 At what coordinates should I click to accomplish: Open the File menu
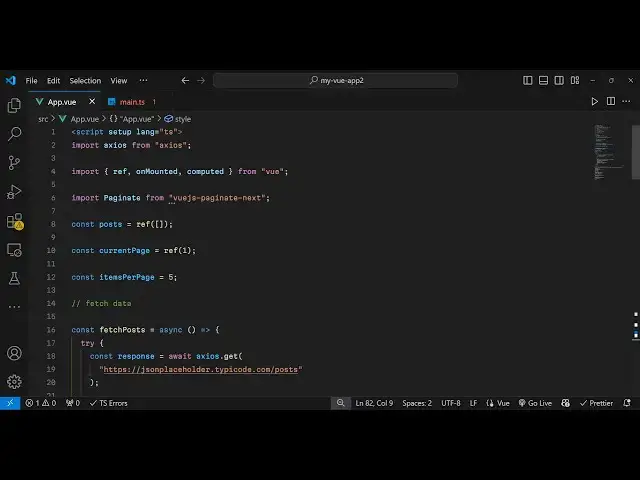(x=31, y=80)
